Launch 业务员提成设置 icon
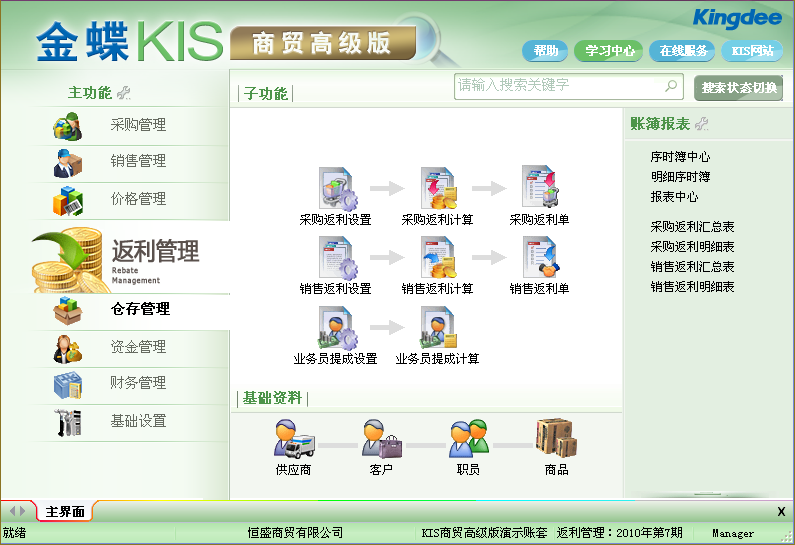Viewport: 795px width, 545px height. [x=336, y=328]
